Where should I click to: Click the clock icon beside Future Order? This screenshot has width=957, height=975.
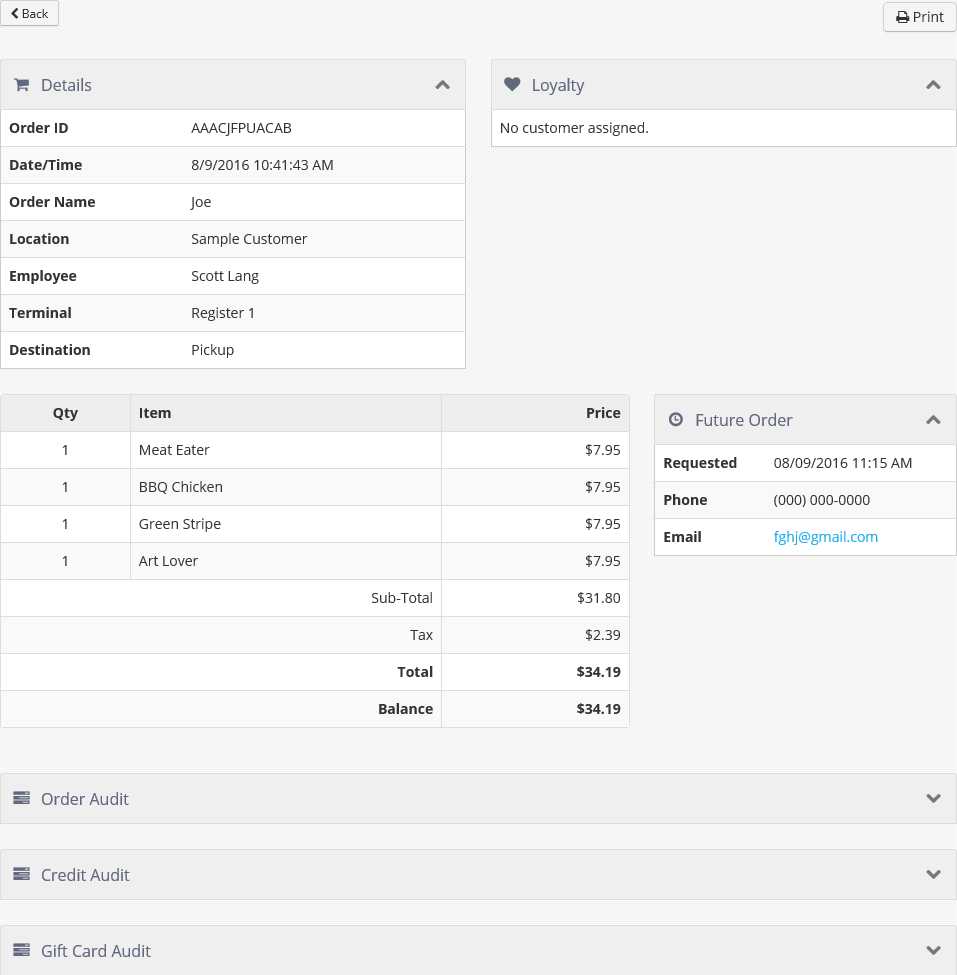[675, 420]
